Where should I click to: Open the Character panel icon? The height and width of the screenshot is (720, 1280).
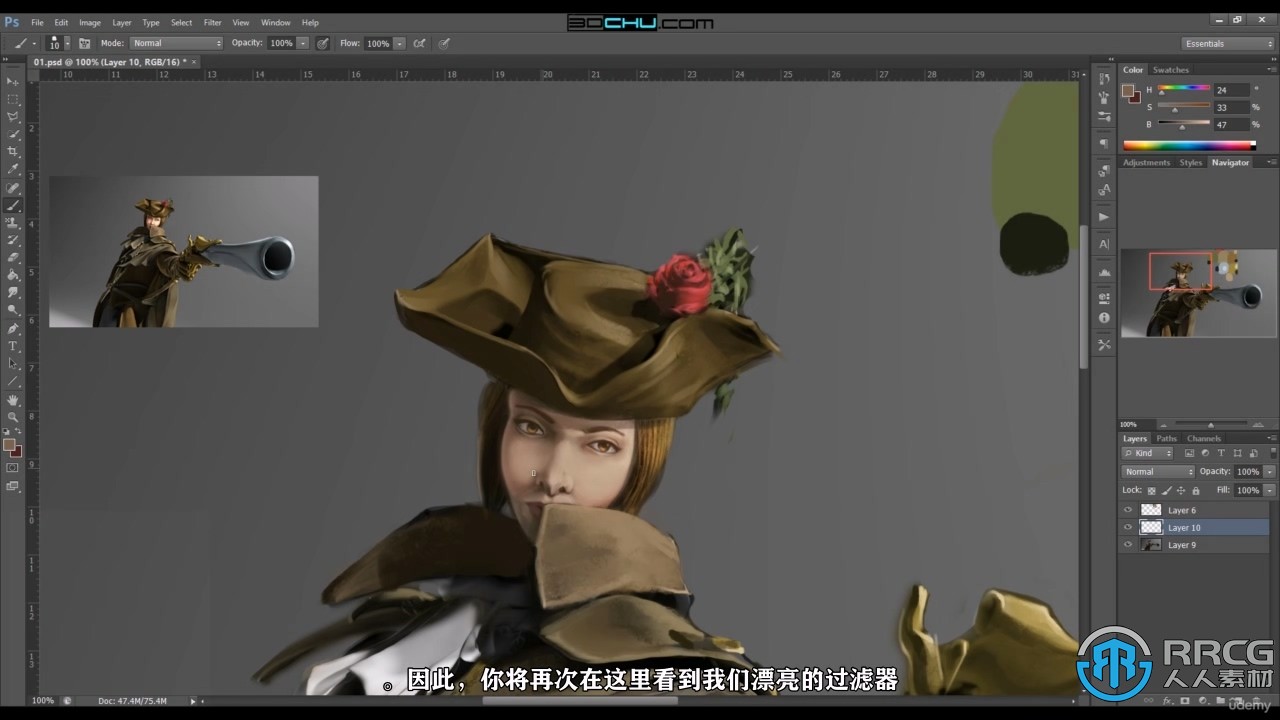[1104, 244]
